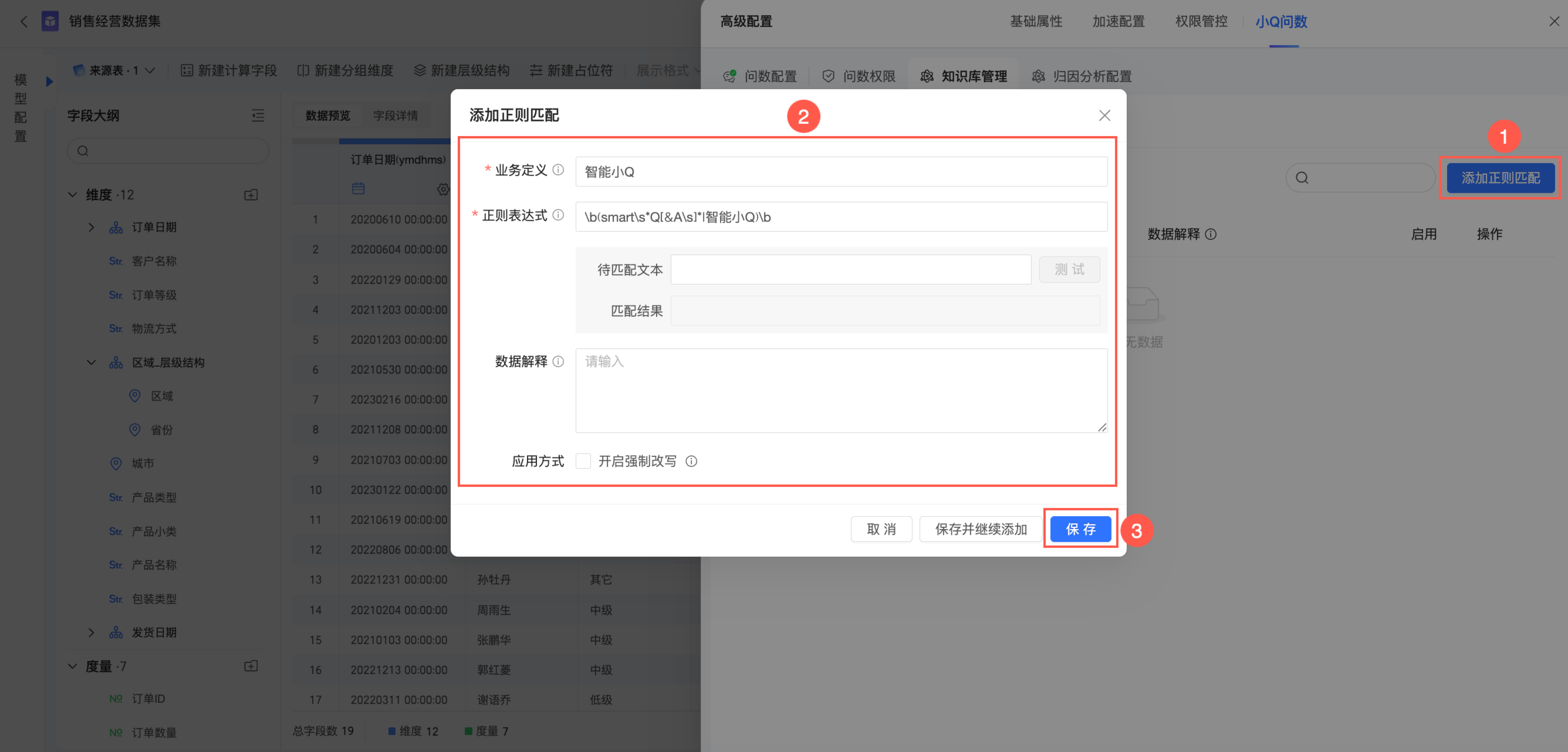Screen dimensions: 1568x752
Task: Click the 保存 button
Action: point(1081,529)
